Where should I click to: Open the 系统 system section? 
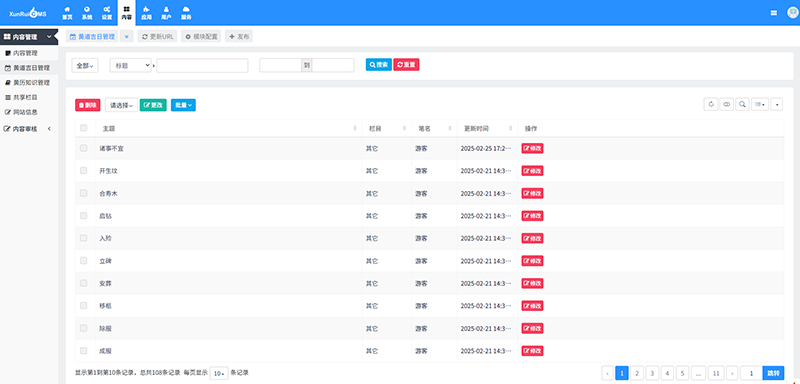87,13
